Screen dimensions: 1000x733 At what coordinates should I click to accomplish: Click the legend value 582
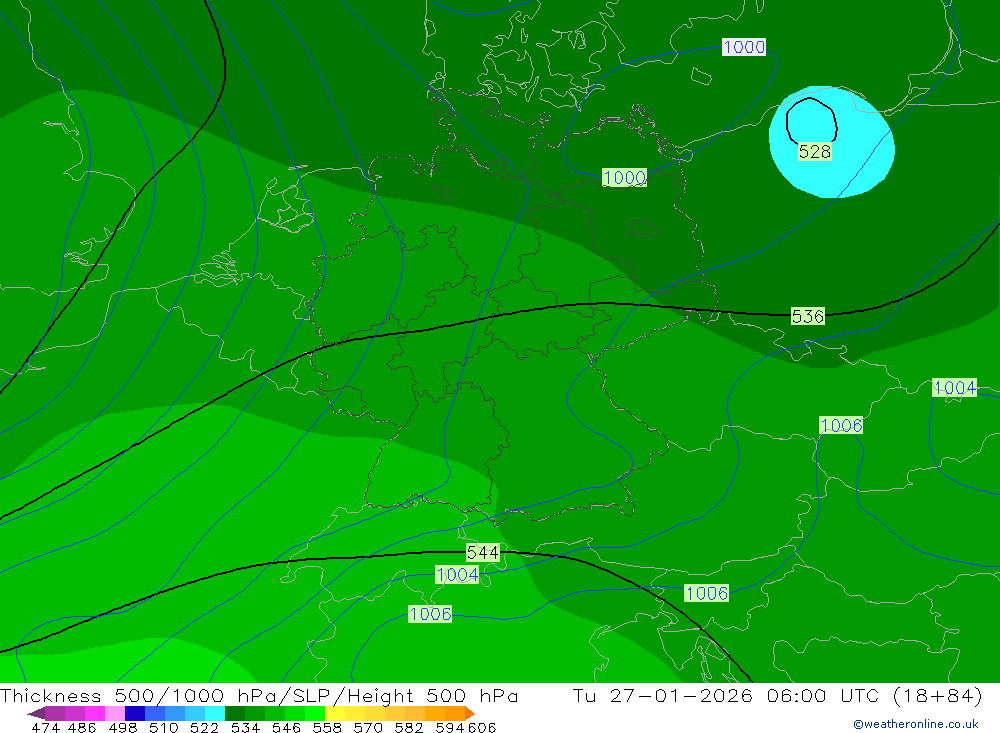408,727
